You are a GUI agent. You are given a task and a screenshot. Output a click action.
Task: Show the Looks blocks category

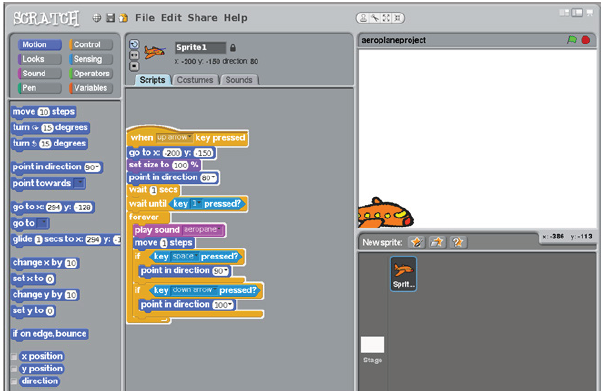[x=40, y=59]
